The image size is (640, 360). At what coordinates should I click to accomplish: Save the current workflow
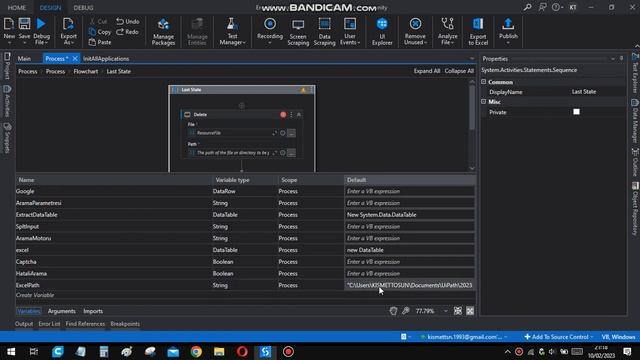pos(24,30)
